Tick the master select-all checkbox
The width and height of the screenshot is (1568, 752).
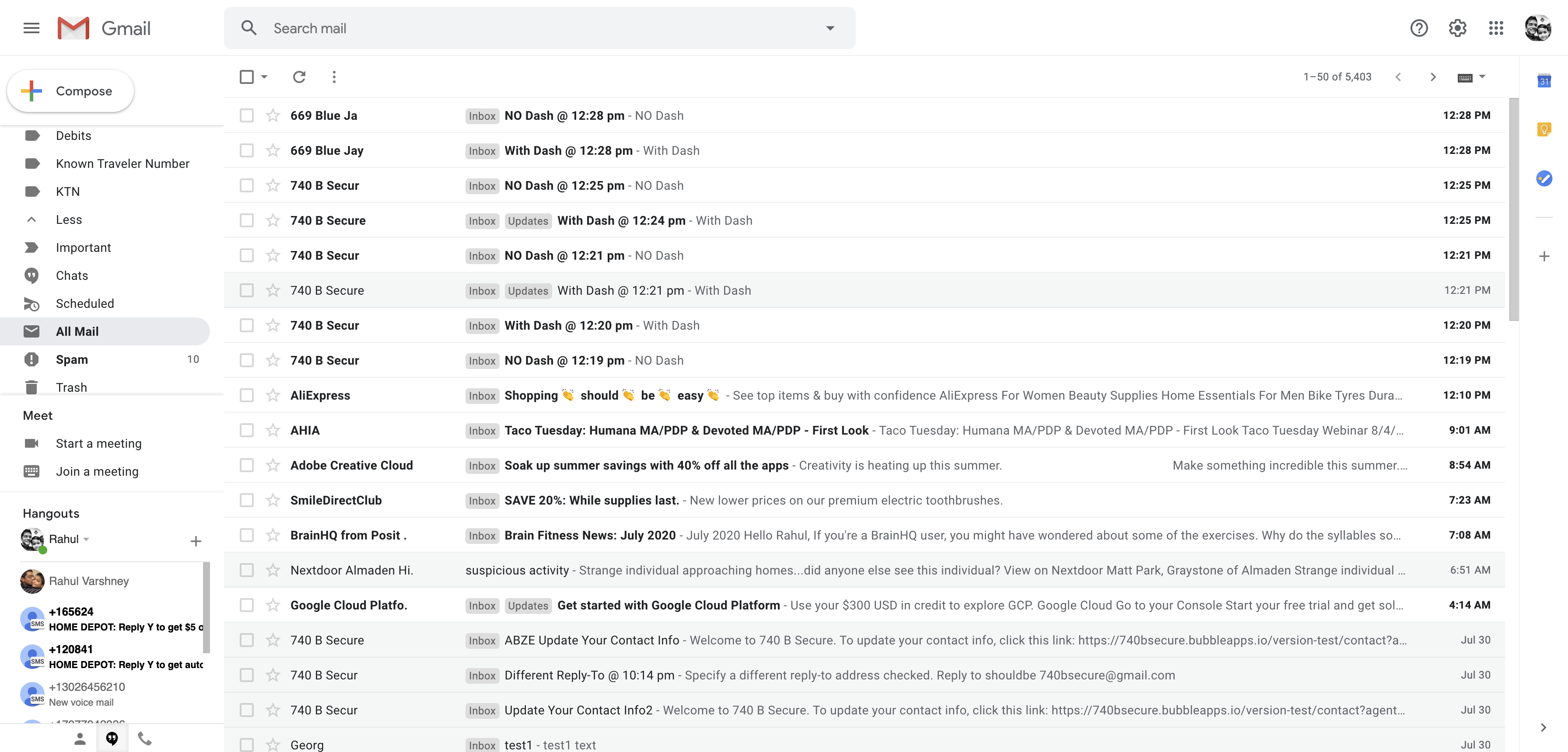(246, 77)
